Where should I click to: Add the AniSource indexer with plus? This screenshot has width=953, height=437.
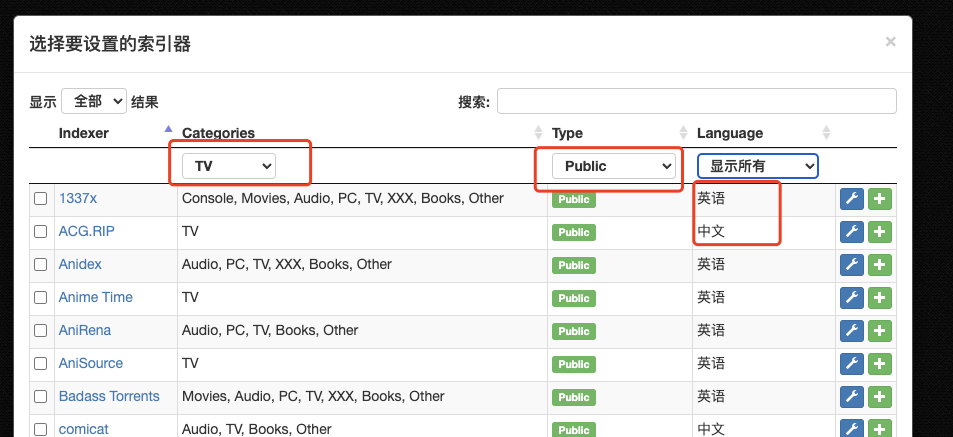pyautogui.click(x=879, y=364)
